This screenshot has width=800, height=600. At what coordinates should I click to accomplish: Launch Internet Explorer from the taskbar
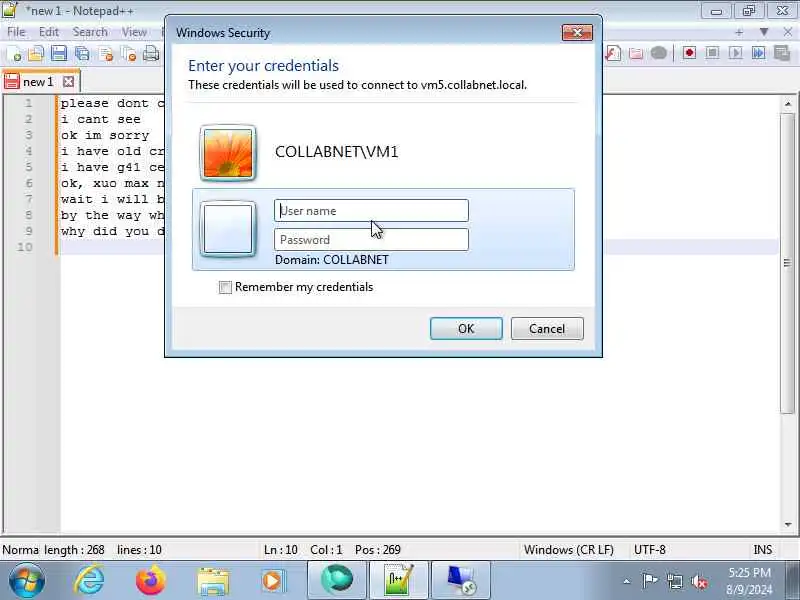point(89,580)
